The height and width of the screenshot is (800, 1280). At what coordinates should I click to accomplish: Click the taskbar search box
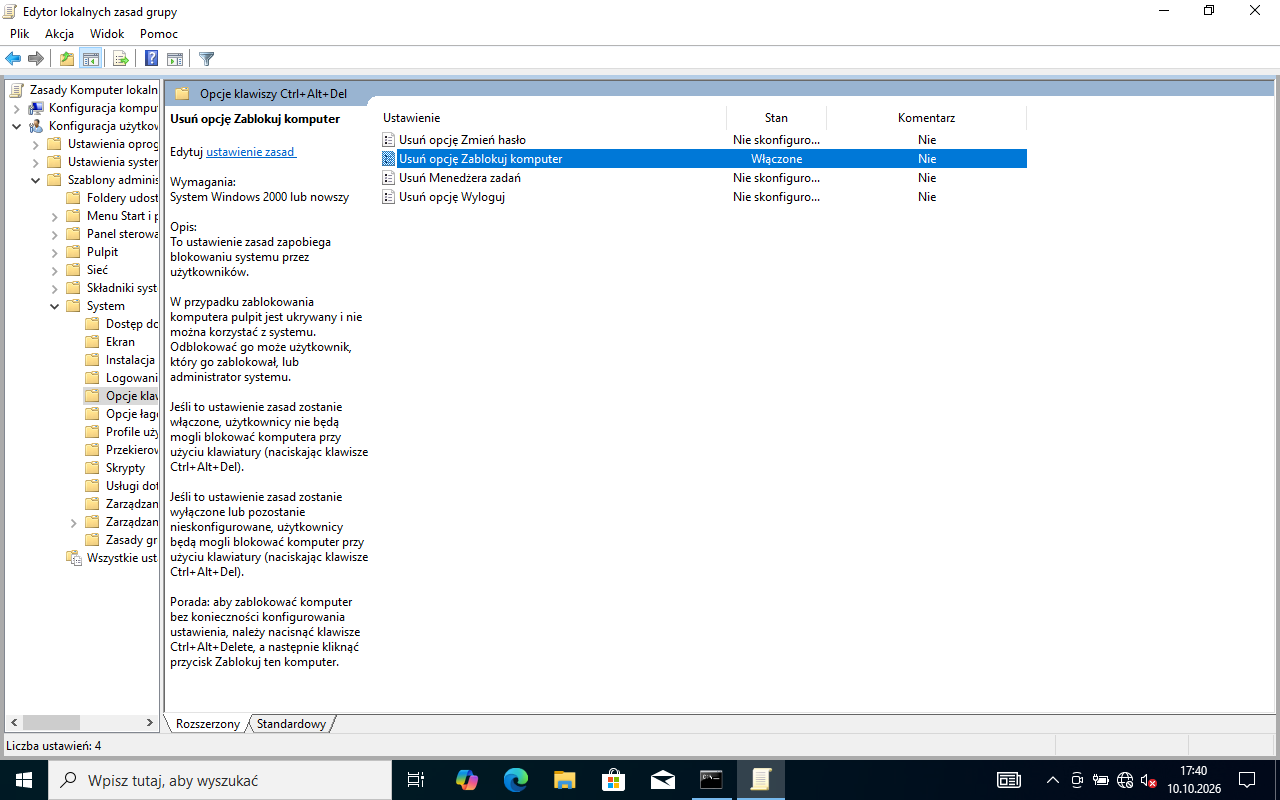[x=219, y=780]
